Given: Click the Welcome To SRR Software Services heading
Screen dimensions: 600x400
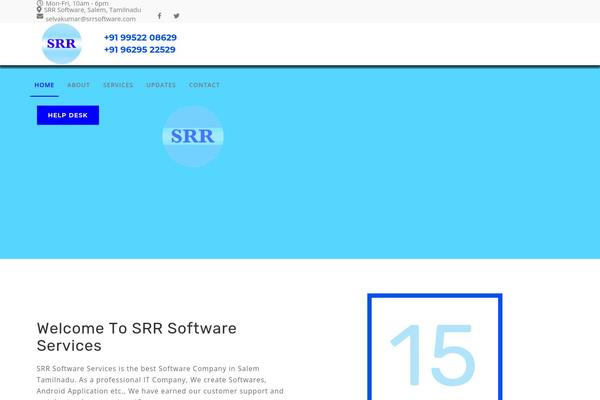Looking at the screenshot, I should coord(137,337).
